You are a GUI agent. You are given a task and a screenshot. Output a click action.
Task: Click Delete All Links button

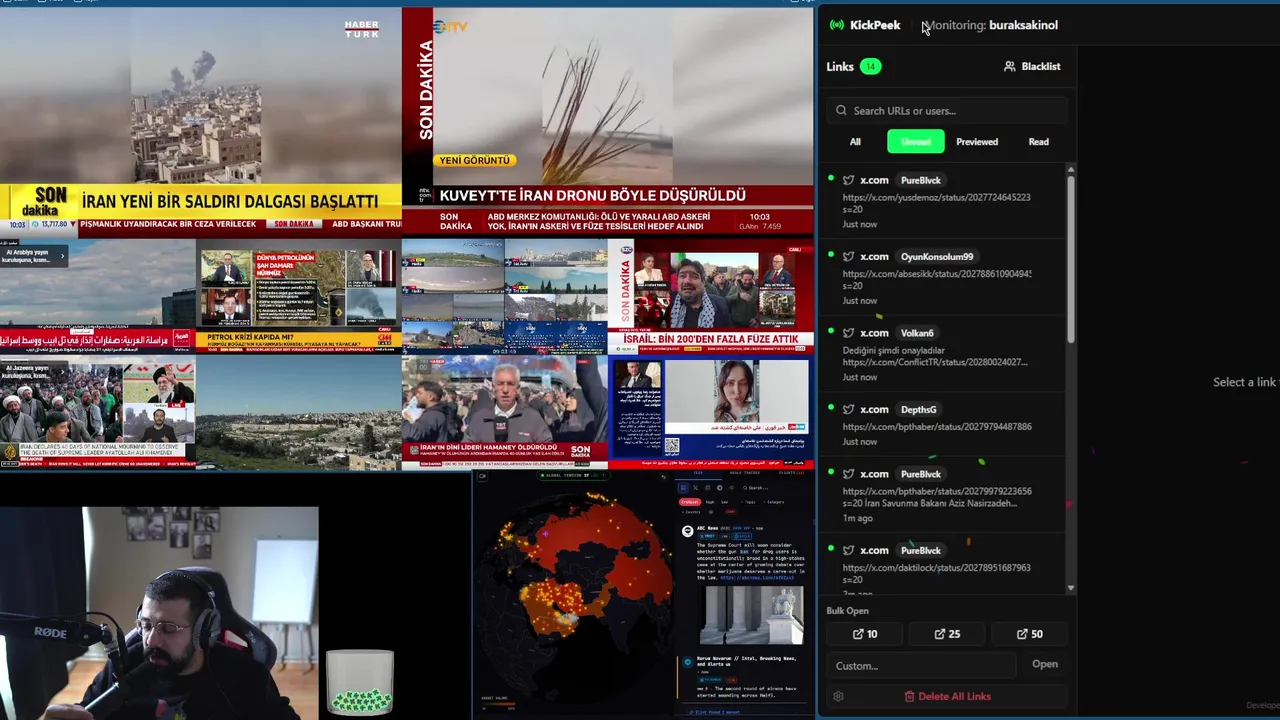coord(947,696)
